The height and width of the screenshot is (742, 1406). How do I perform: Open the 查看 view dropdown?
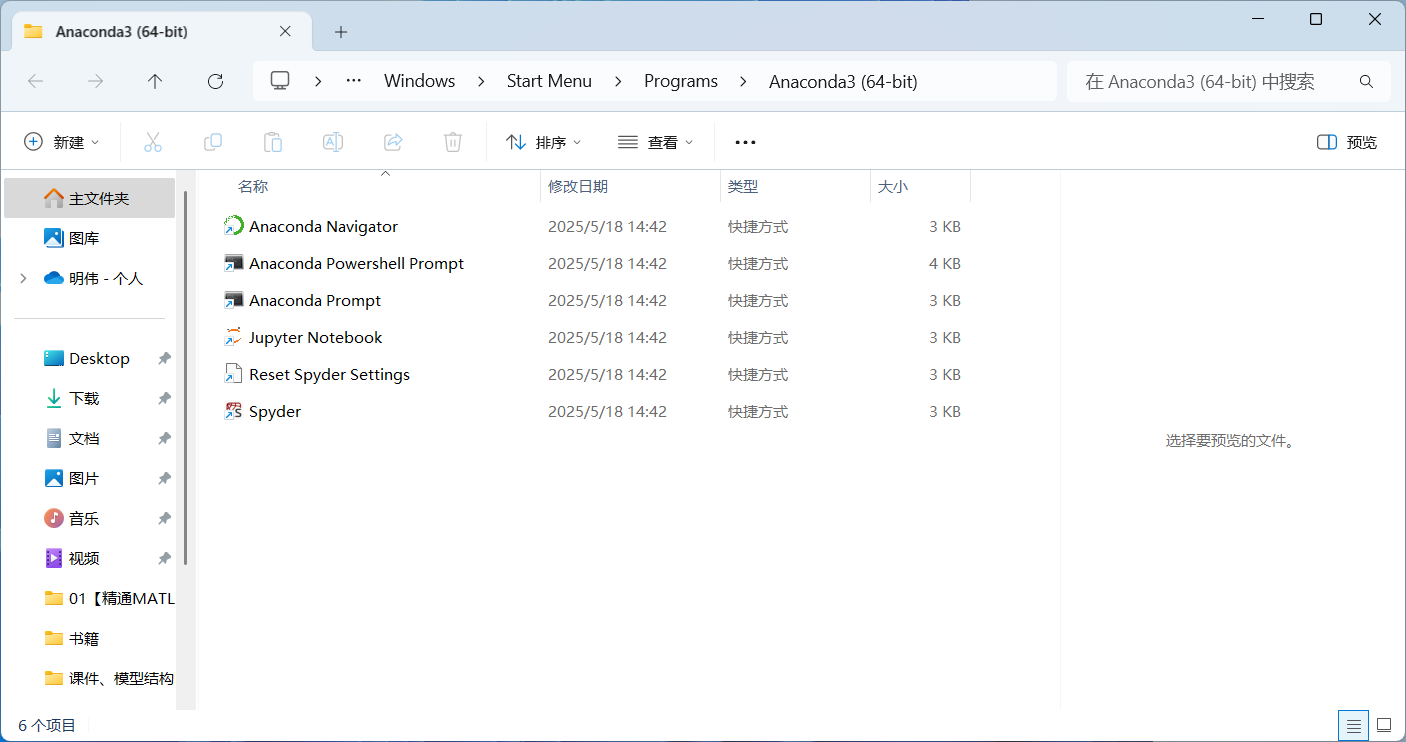(x=655, y=142)
